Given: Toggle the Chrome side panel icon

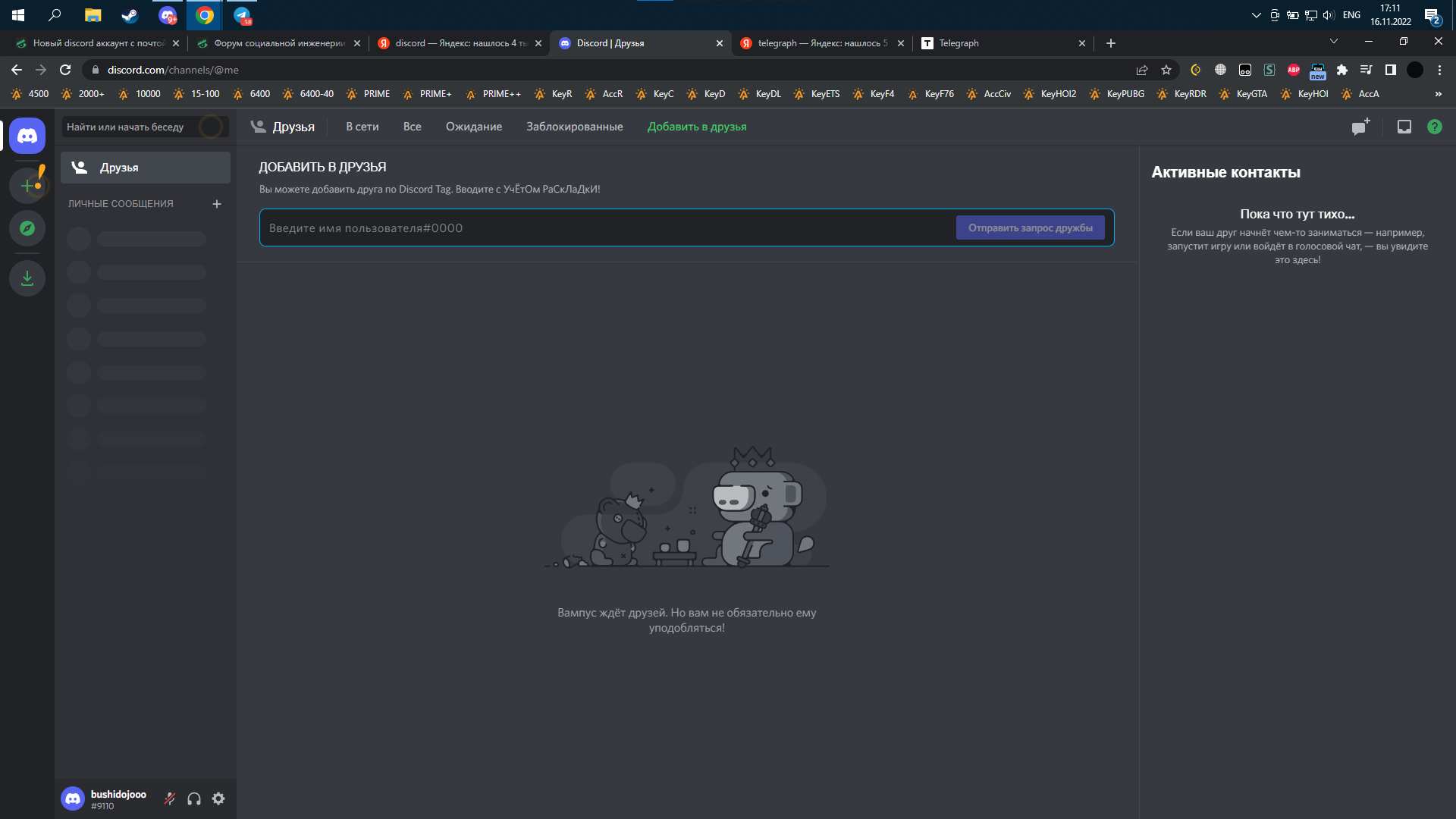Looking at the screenshot, I should click(1391, 70).
